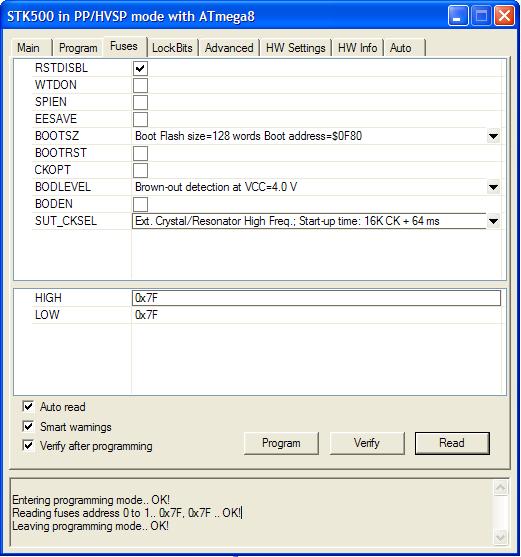Check the BODEN fuse checkbox
521x557 pixels.
tap(140, 205)
